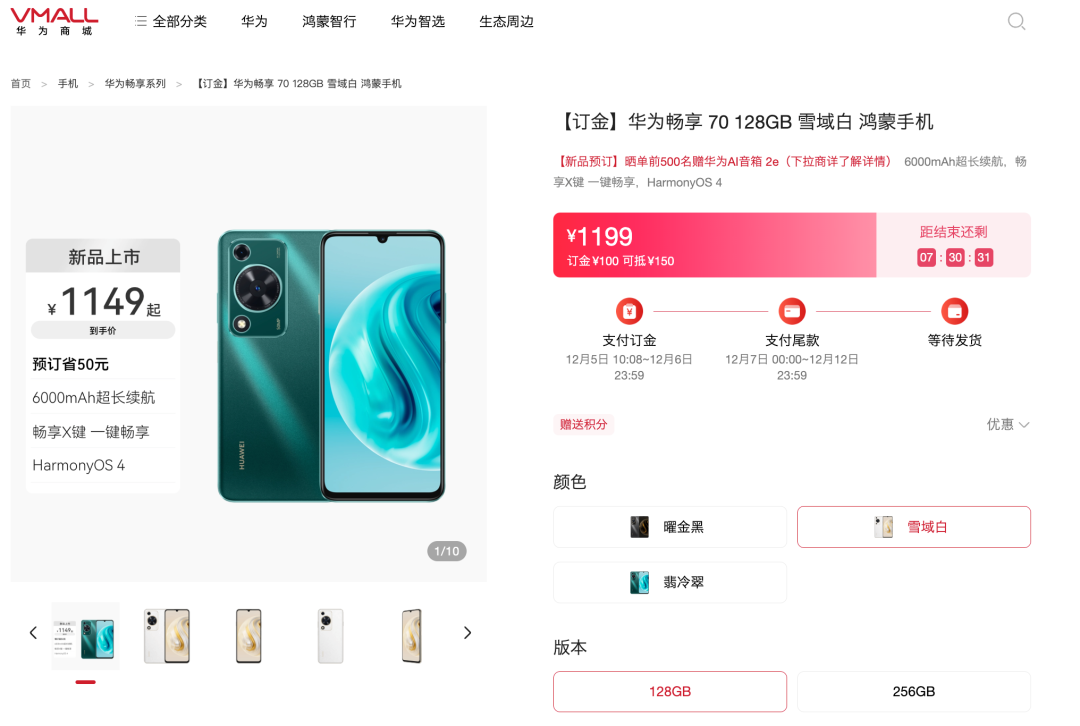The image size is (1080, 726).
Task: Show next thumbnails with right arrow
Action: click(467, 632)
